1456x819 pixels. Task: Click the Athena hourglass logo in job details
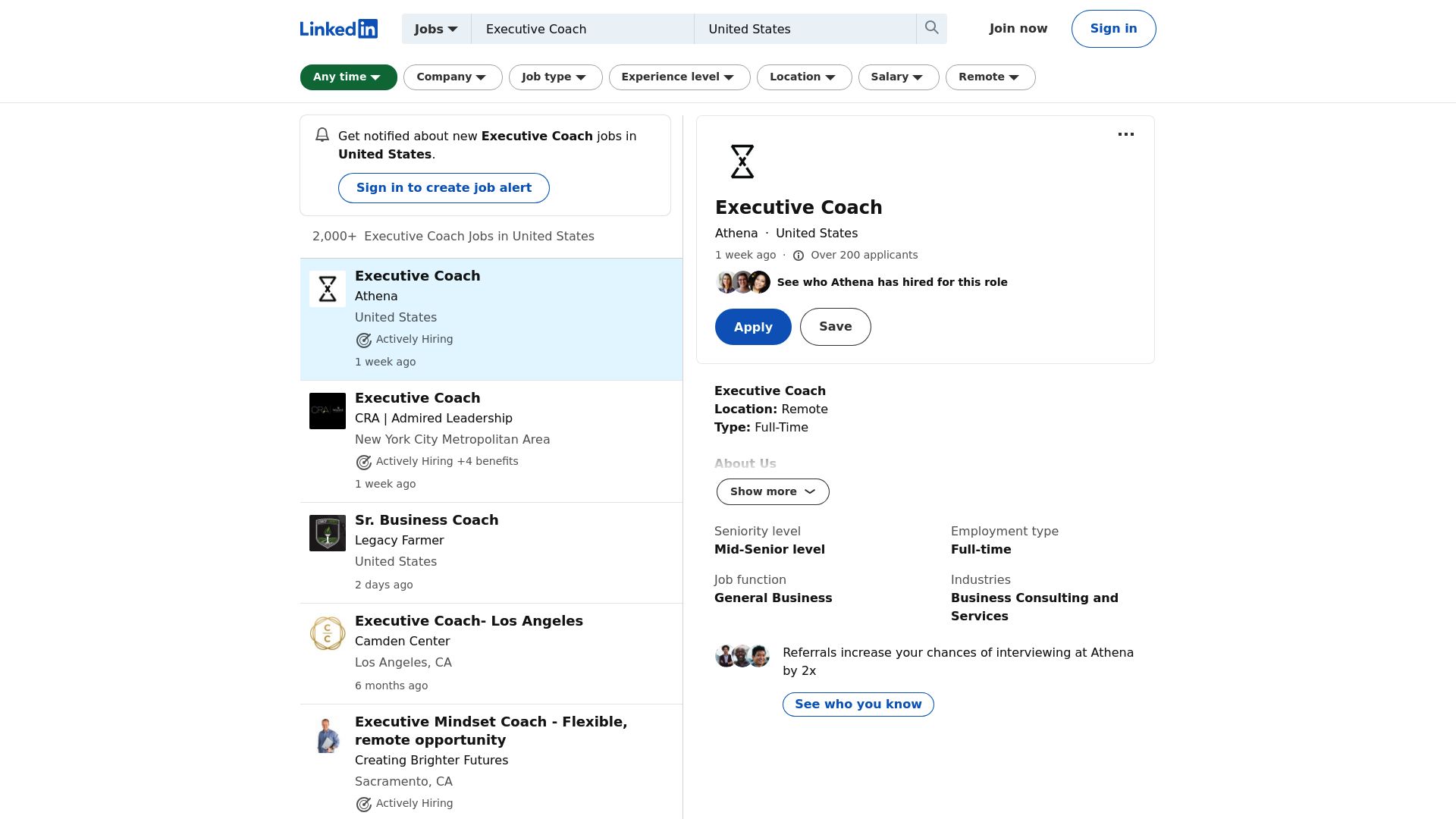[742, 162]
